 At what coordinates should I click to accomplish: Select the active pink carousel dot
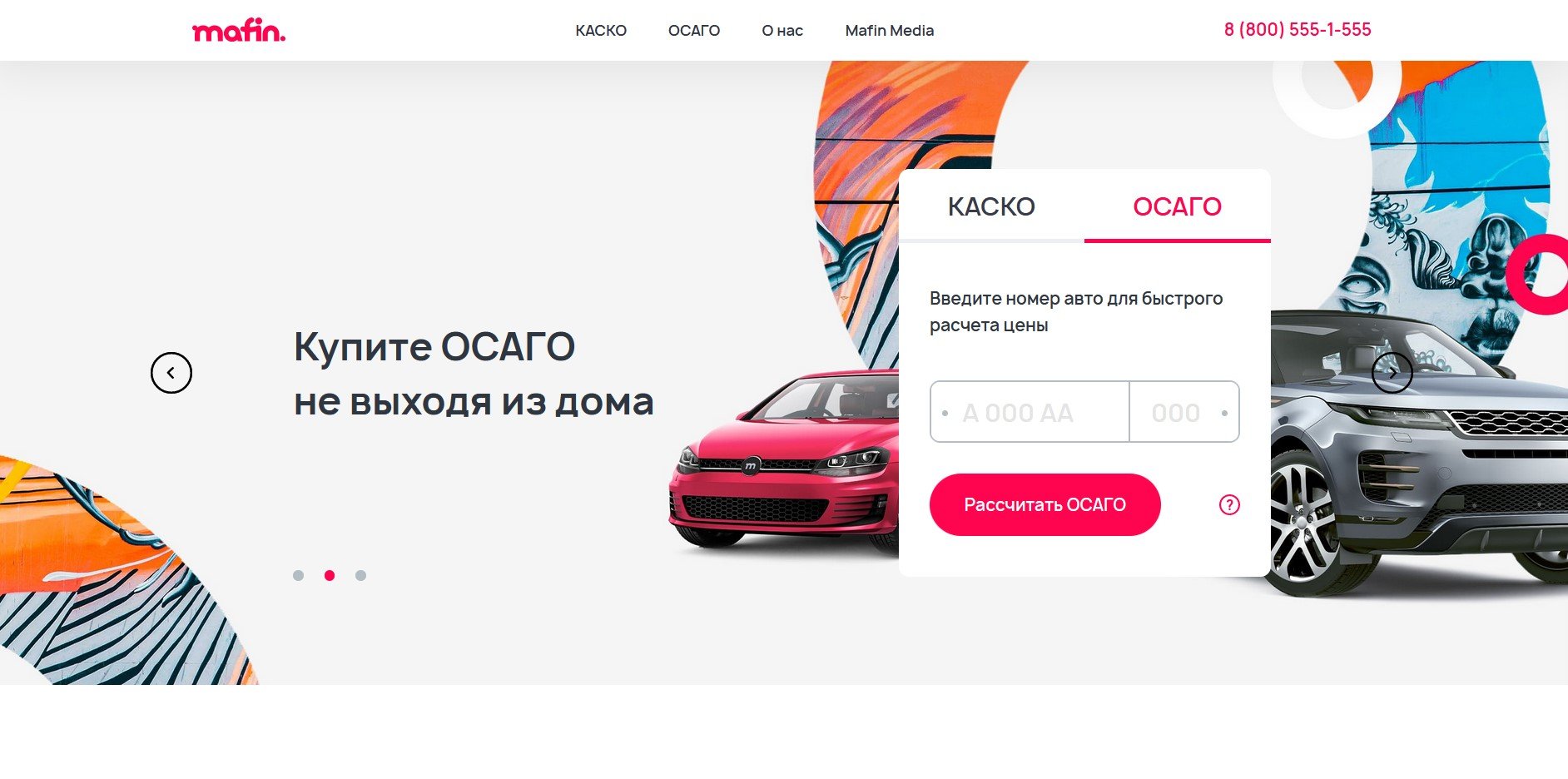click(330, 575)
